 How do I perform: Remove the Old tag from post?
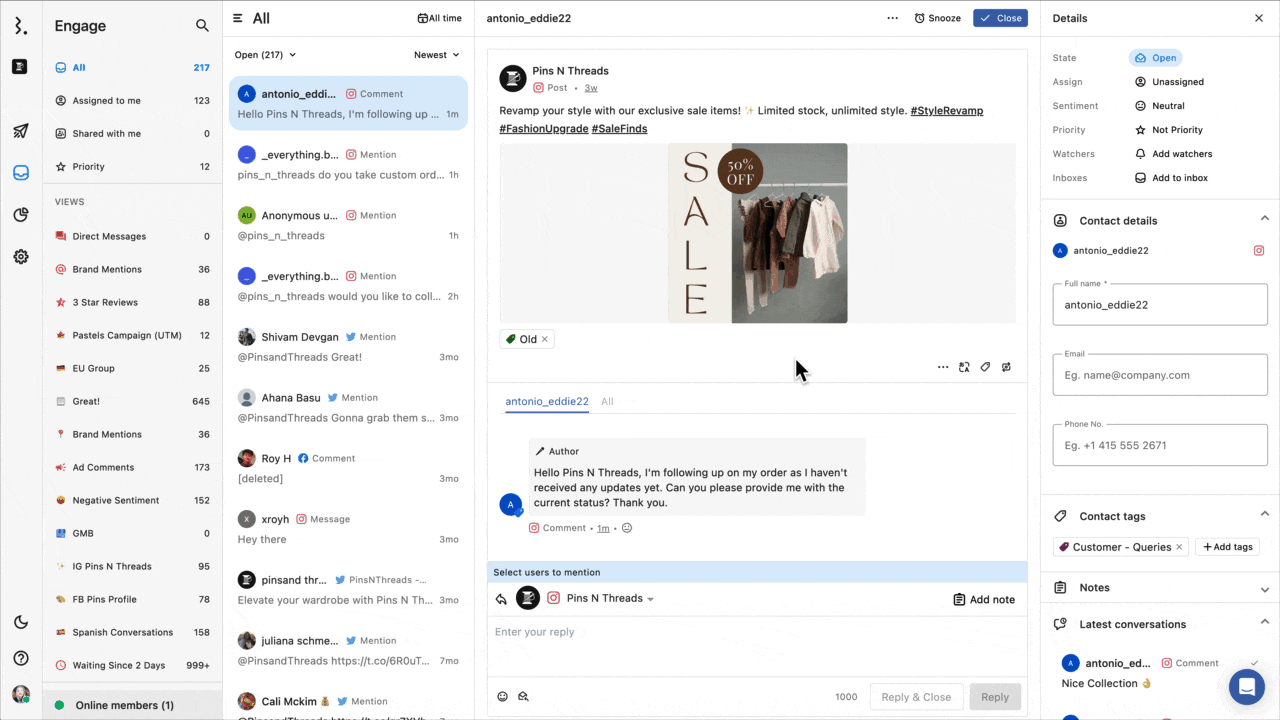click(x=545, y=340)
